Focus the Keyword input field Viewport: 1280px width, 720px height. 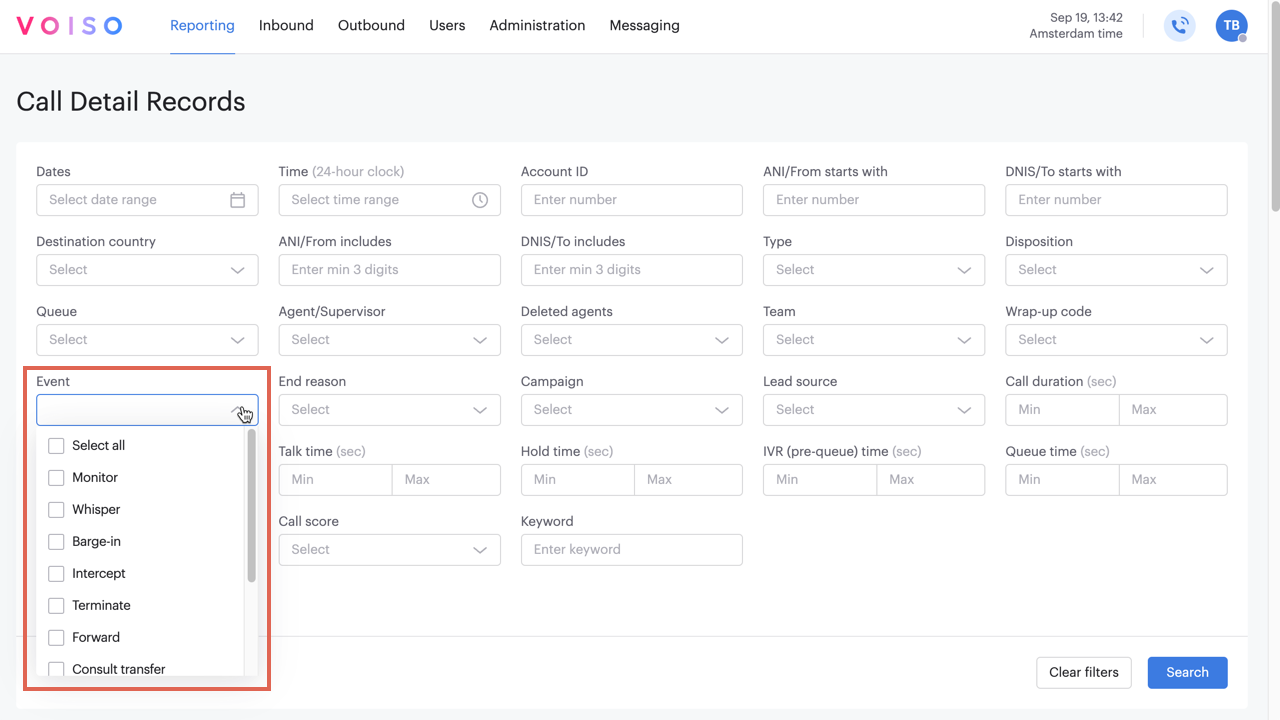[631, 550]
